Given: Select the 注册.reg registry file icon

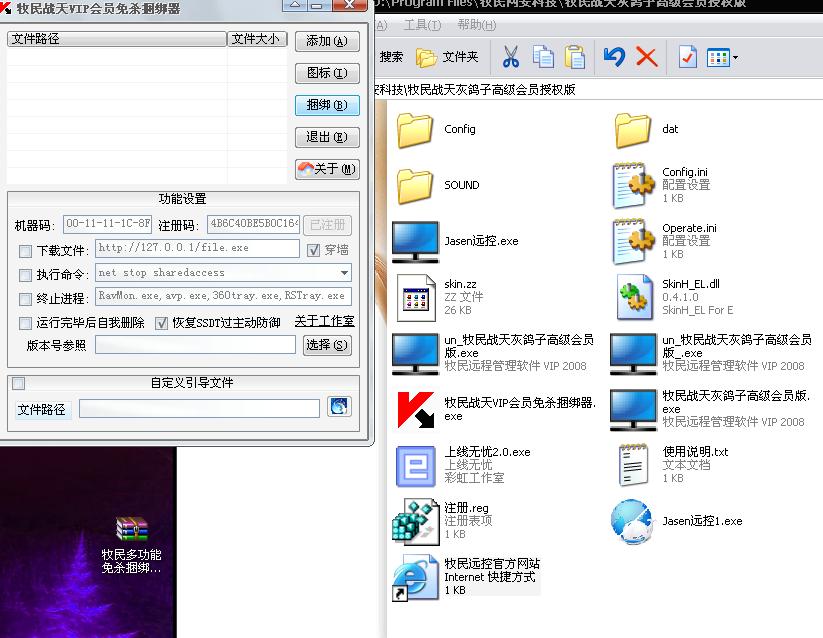Looking at the screenshot, I should 415,522.
